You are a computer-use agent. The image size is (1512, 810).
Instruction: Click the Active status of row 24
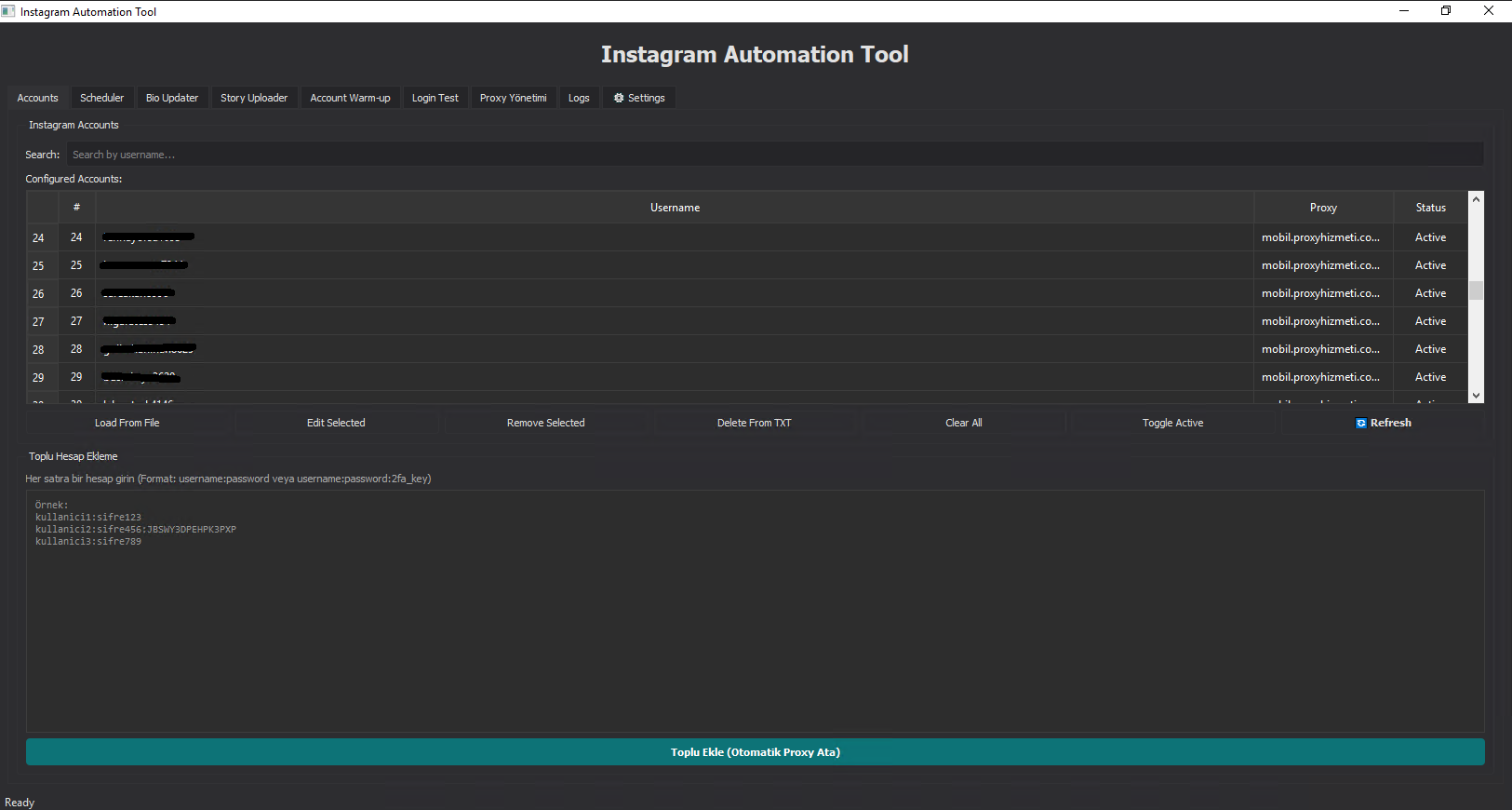tap(1430, 237)
